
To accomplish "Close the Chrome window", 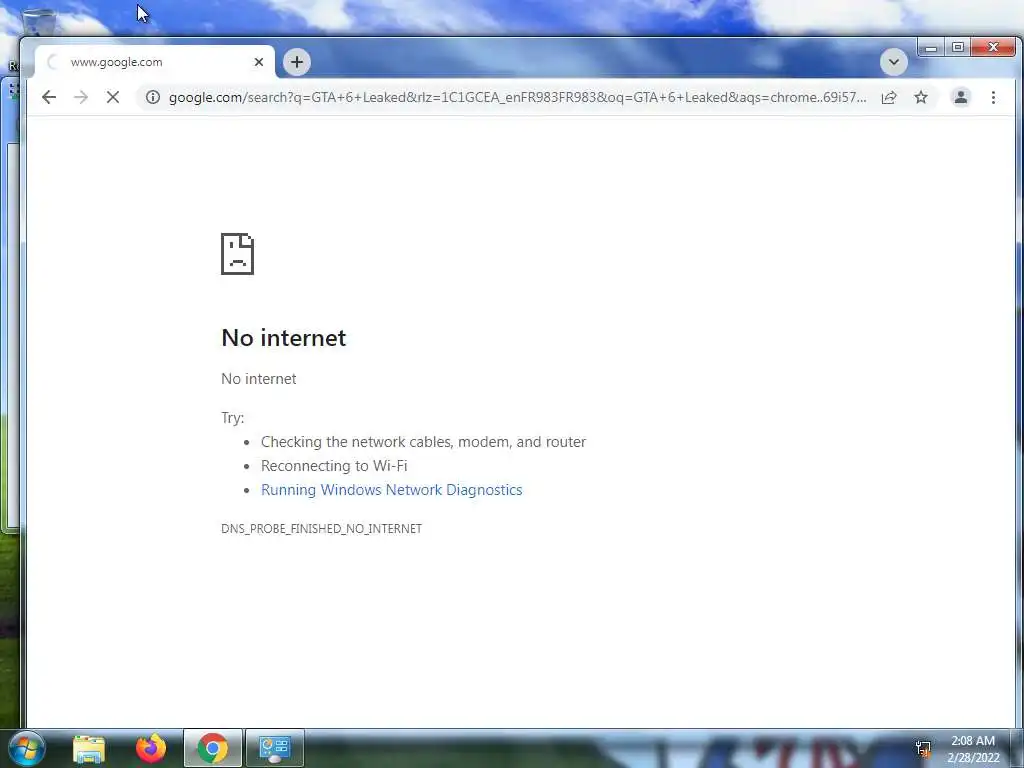I will [993, 48].
